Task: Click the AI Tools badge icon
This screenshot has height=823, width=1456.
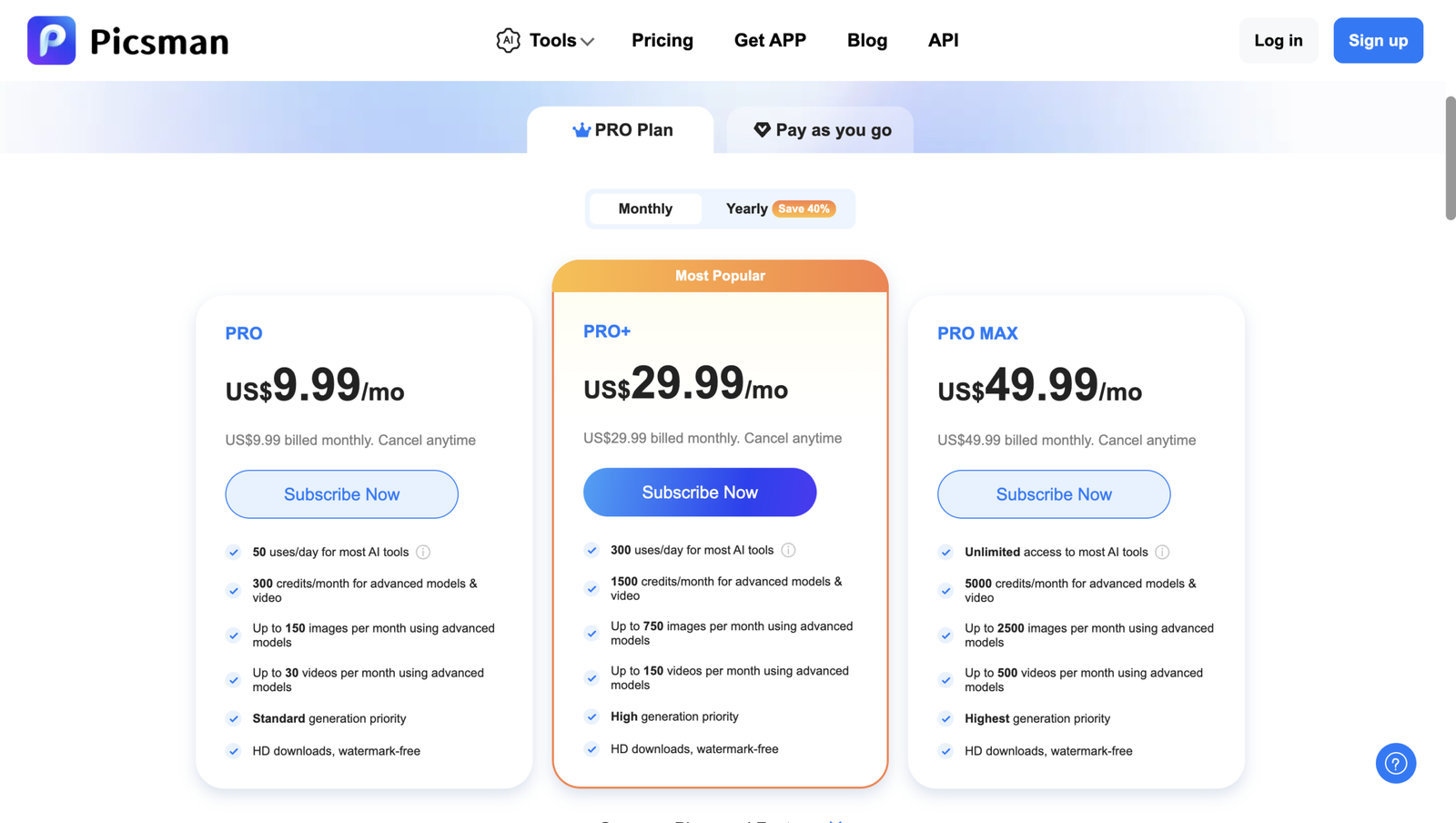Action: (x=508, y=40)
